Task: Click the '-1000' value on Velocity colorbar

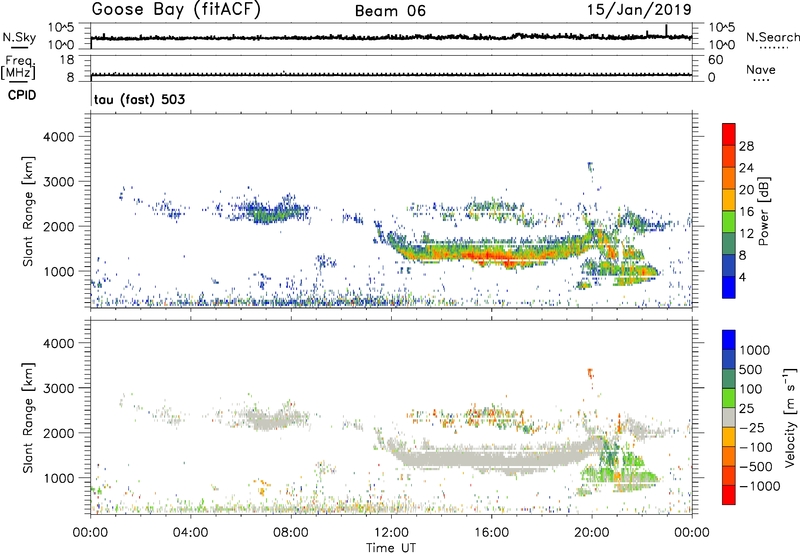Action: (759, 486)
